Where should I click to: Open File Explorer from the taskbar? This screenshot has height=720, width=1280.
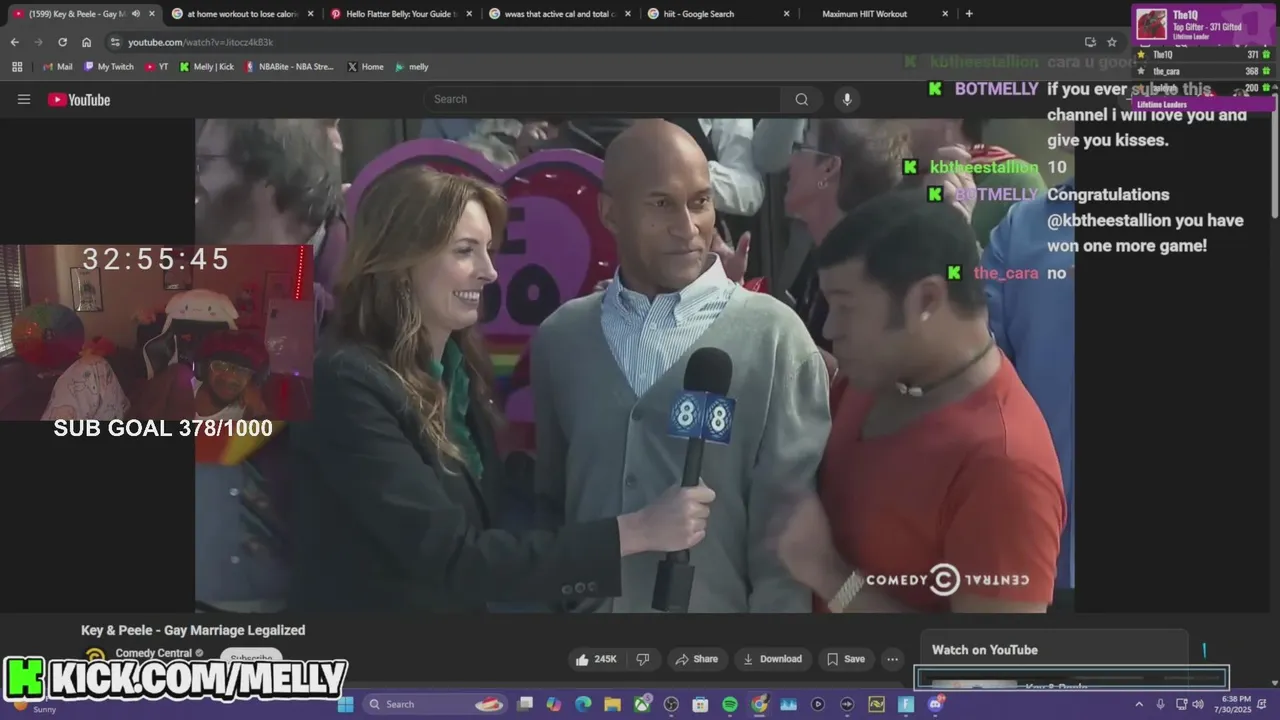(613, 704)
